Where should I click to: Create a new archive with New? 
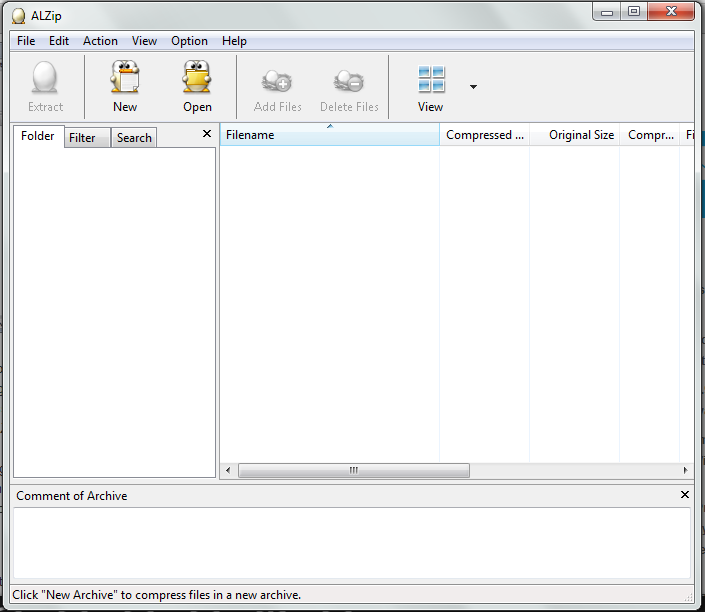pos(125,86)
